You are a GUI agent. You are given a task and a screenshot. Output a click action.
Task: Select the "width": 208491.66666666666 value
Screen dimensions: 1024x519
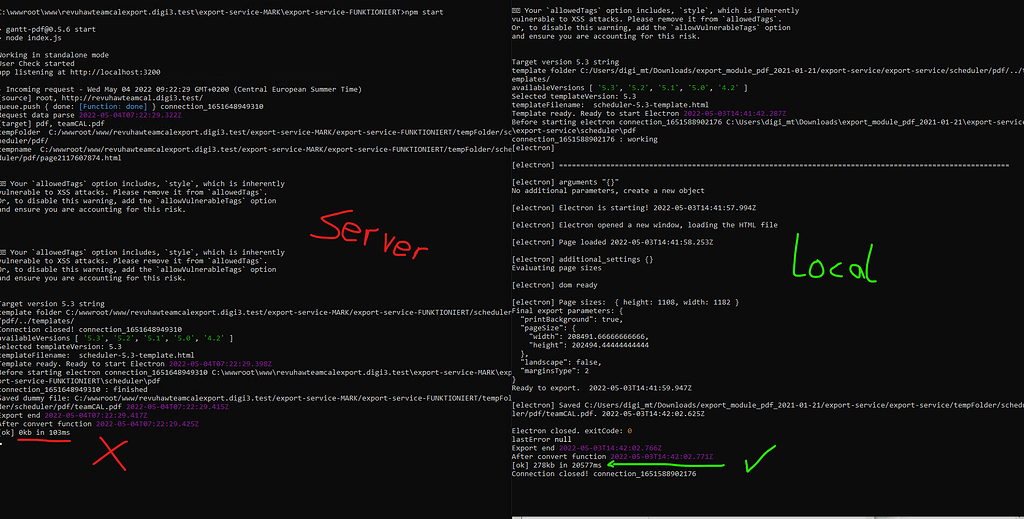tap(588, 336)
